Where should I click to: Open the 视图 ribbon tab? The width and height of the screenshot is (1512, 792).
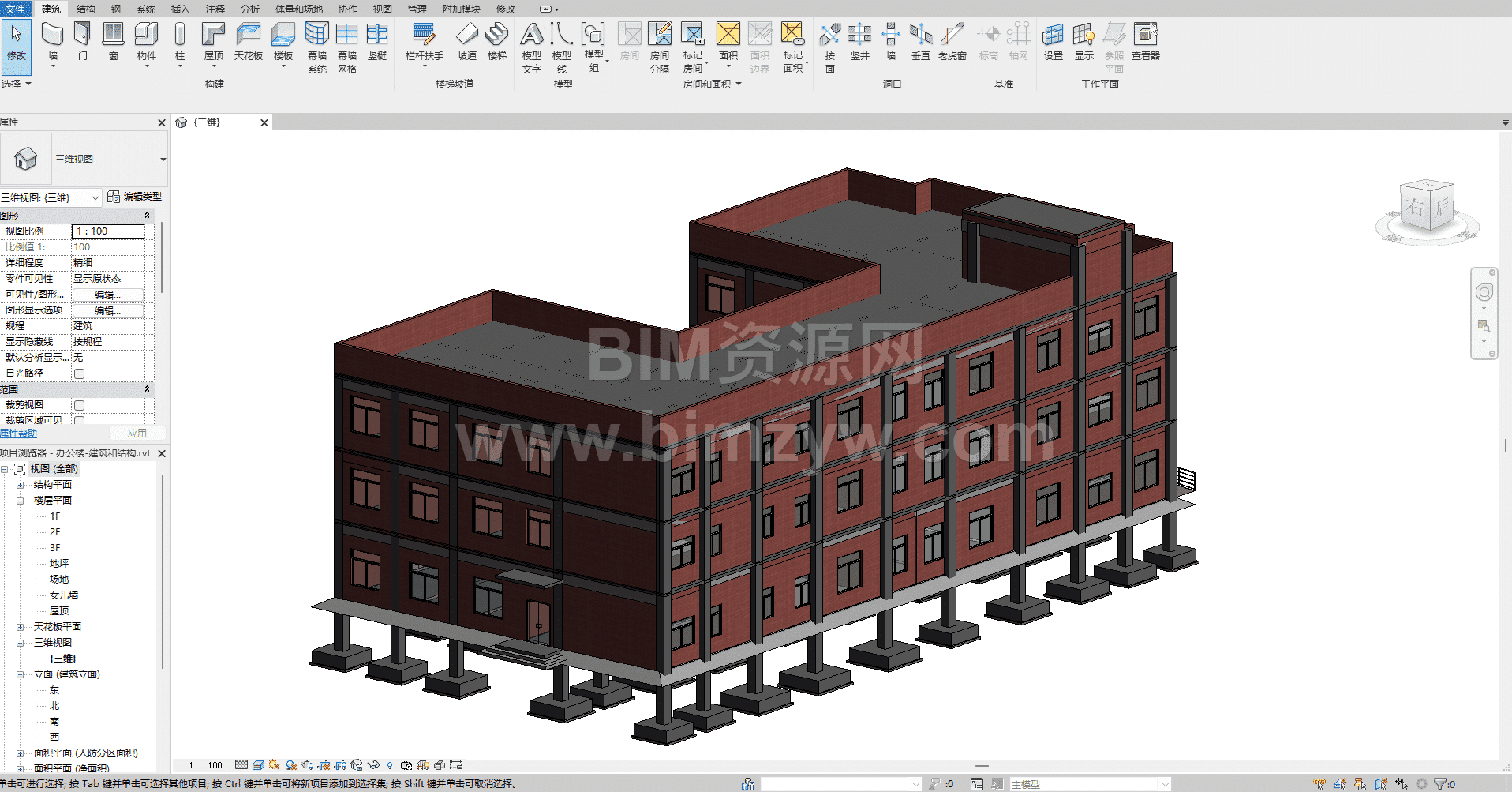tap(382, 9)
